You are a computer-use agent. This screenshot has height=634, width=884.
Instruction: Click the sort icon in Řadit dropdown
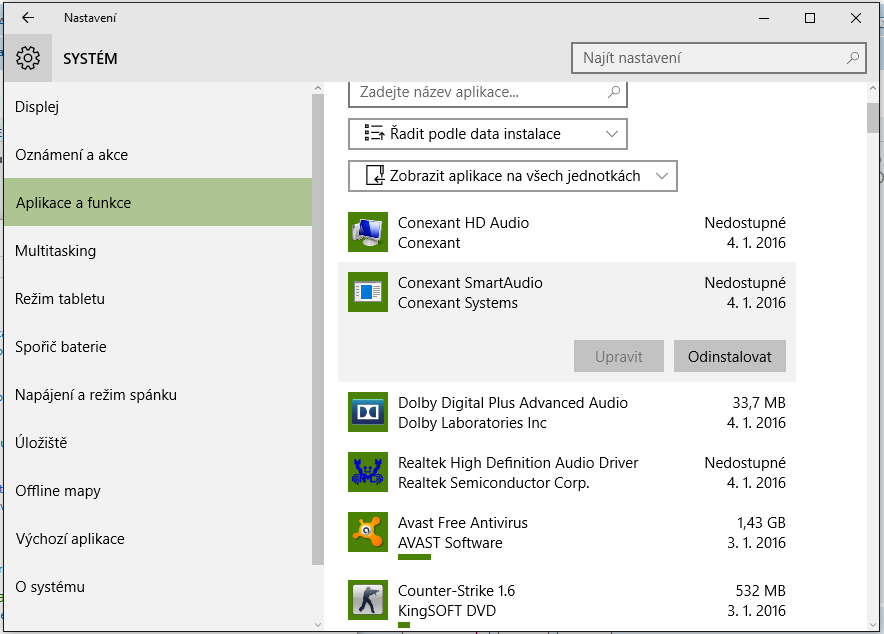pyautogui.click(x=374, y=133)
